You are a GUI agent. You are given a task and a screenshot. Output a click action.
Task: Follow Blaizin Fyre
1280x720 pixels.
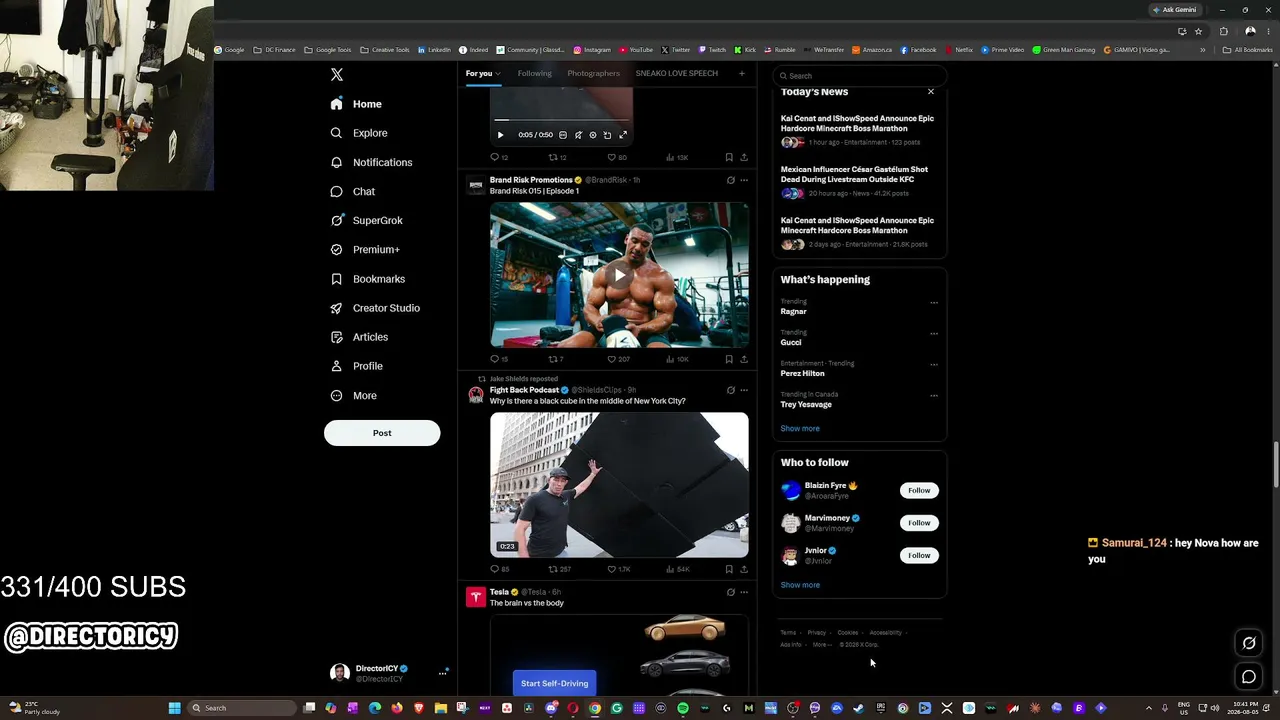[x=919, y=490]
